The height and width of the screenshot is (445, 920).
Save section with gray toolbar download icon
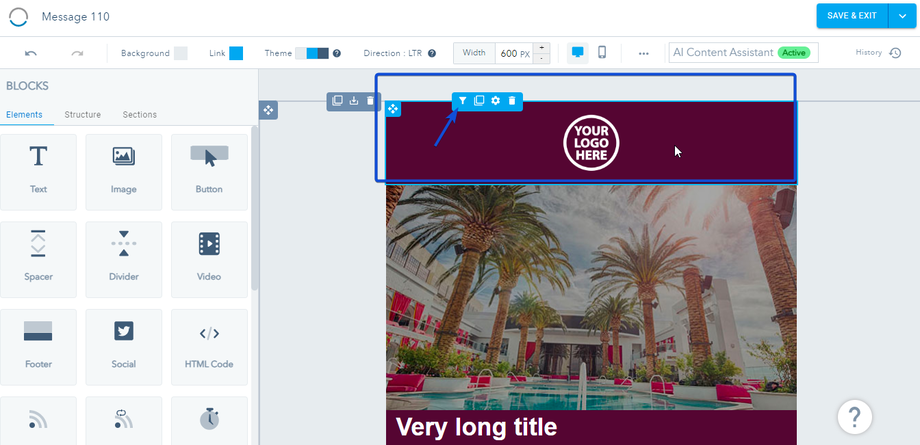(x=354, y=100)
